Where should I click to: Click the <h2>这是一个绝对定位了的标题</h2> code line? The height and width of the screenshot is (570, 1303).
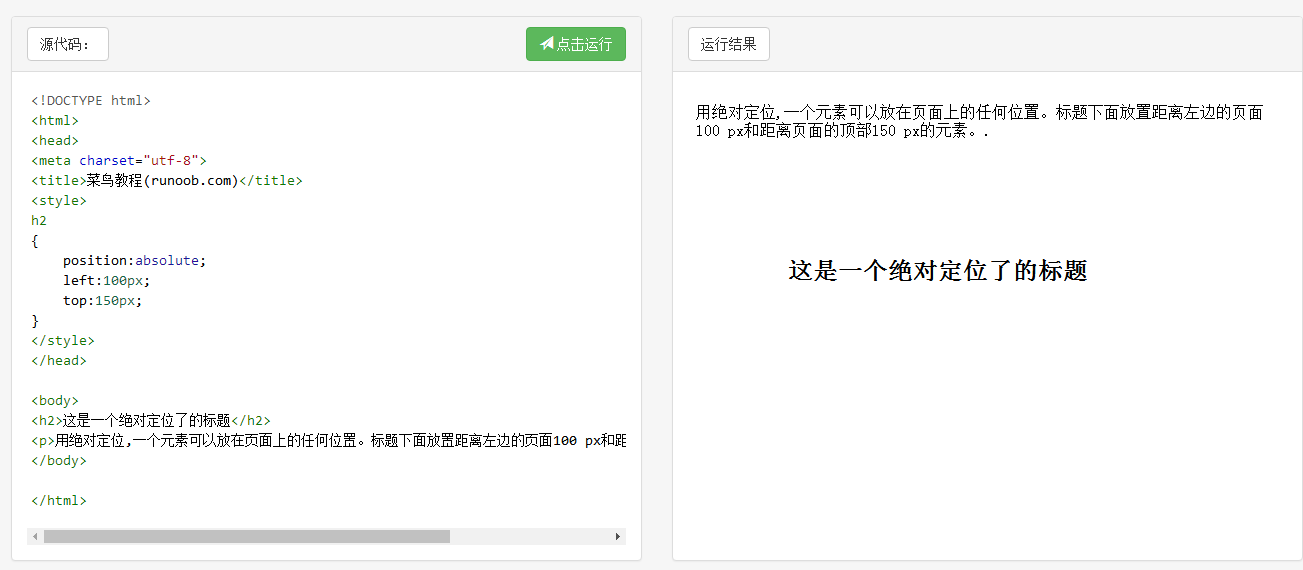(x=151, y=420)
